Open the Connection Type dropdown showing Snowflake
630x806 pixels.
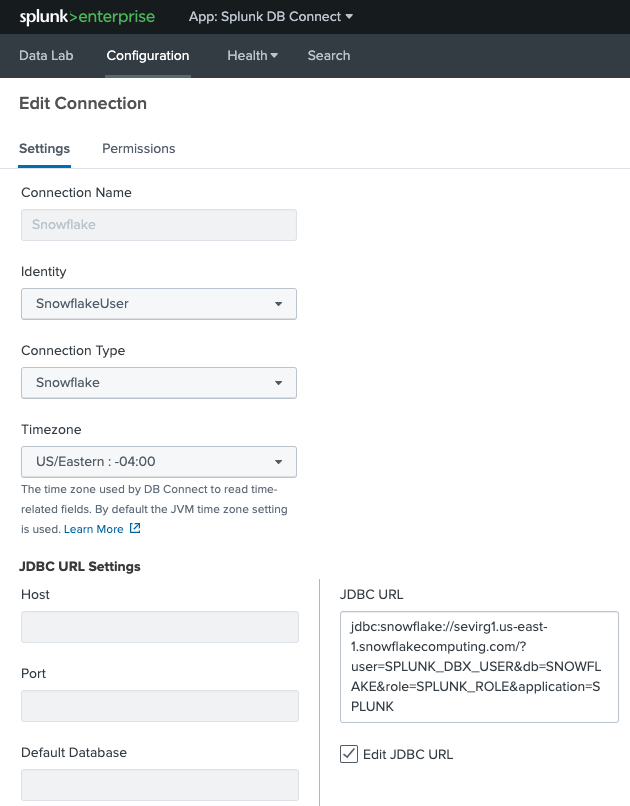tap(159, 383)
